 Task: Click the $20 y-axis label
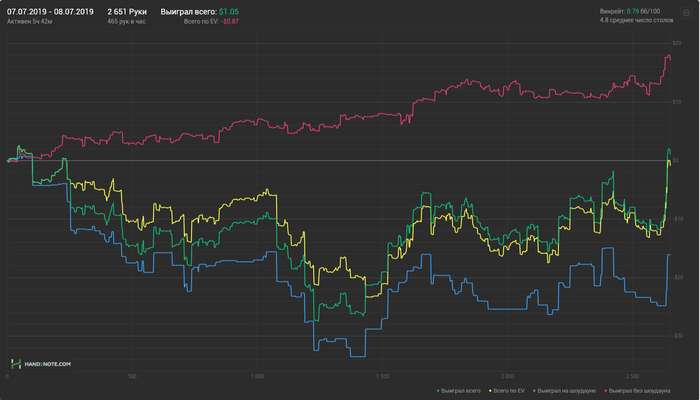pyautogui.click(x=676, y=43)
